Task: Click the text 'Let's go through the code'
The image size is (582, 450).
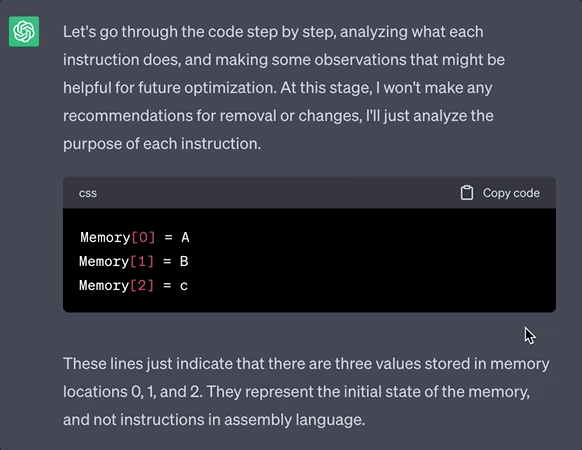Action: click(152, 32)
